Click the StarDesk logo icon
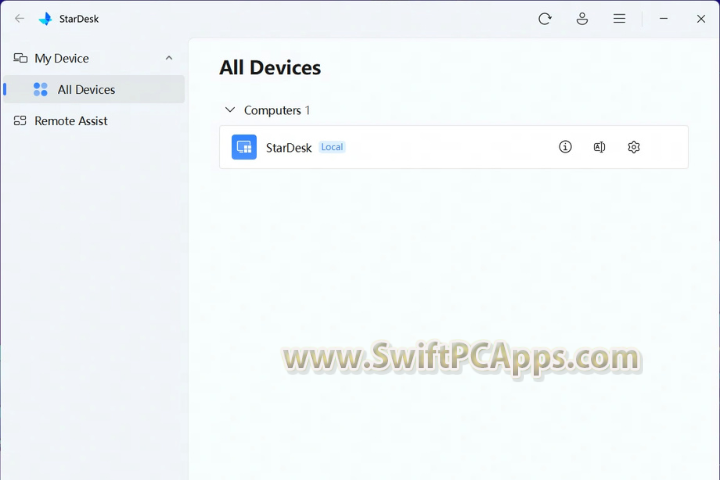This screenshot has width=720, height=480. click(x=45, y=19)
